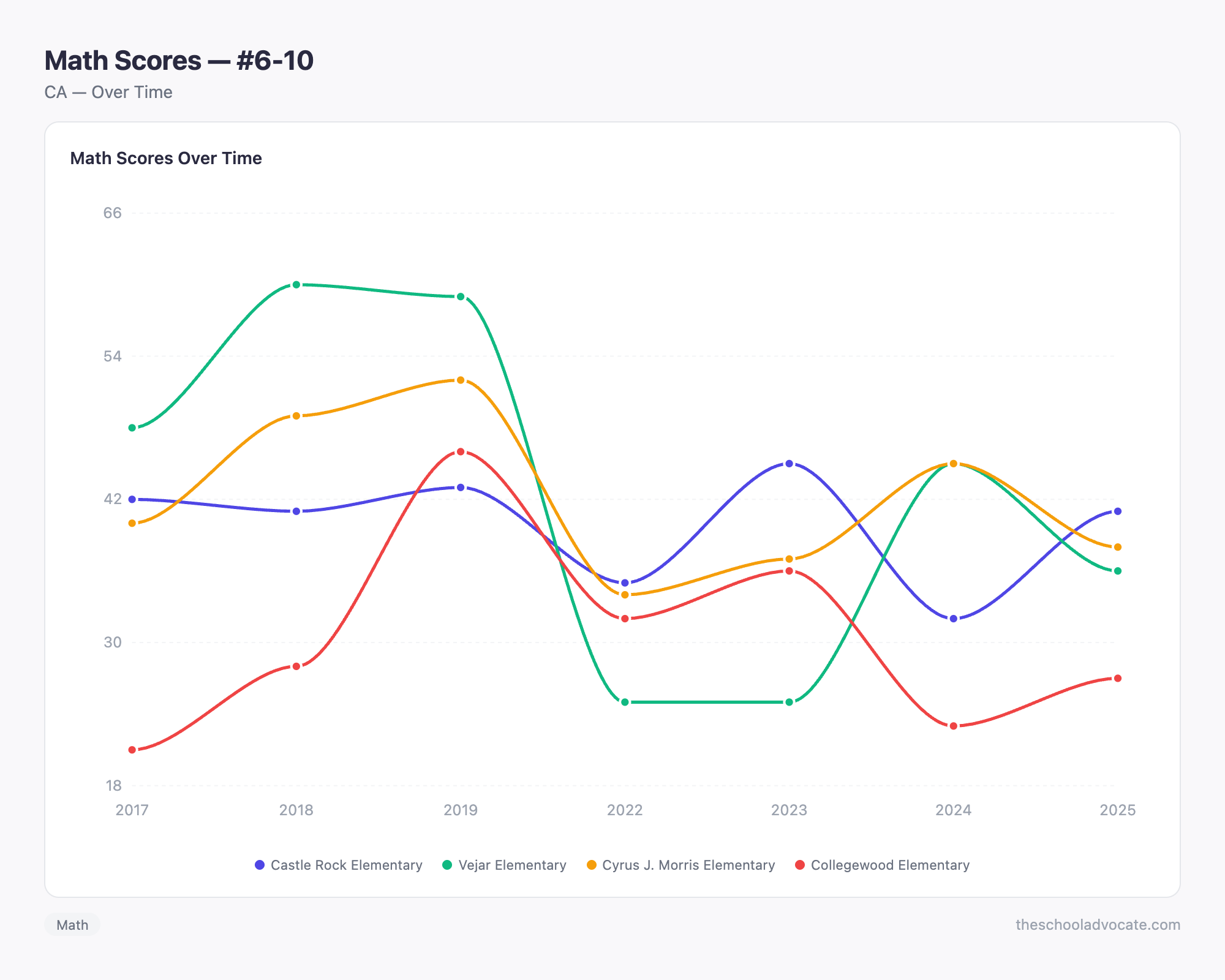The image size is (1225, 980).
Task: Click Cyrus J. Morris 2018 data point
Action: pyautogui.click(x=296, y=416)
